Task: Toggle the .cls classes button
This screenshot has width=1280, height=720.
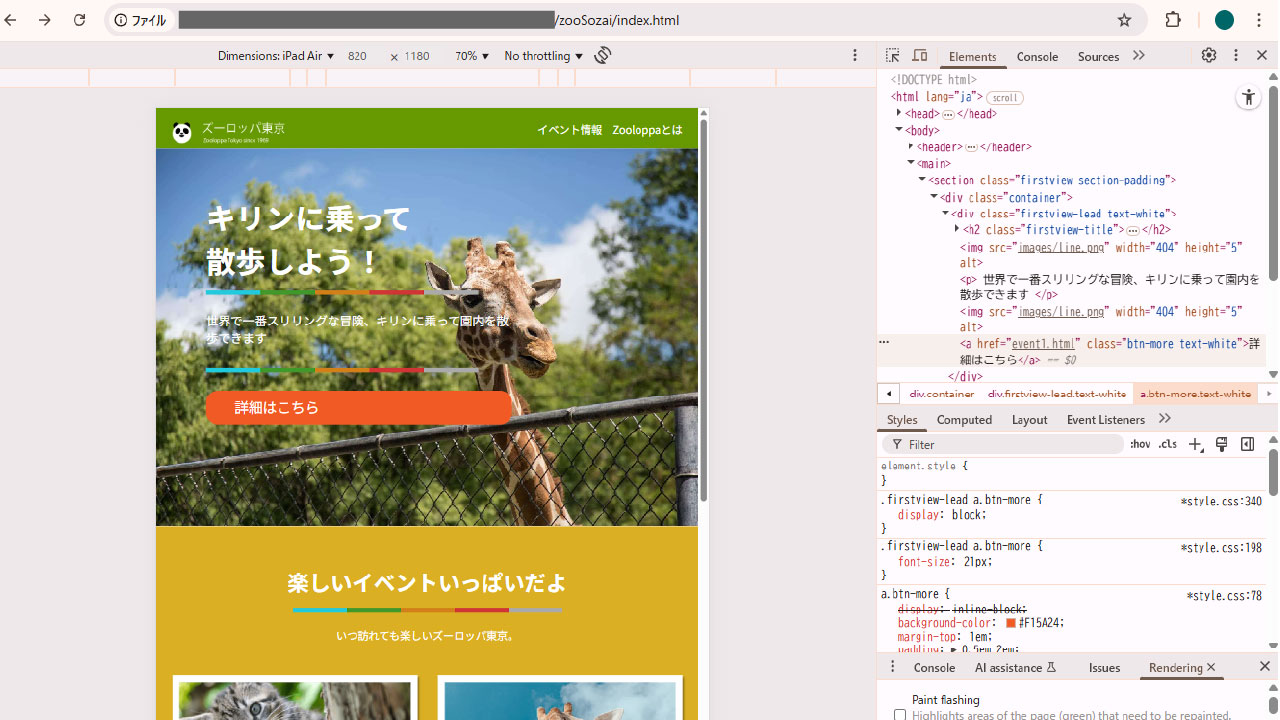Action: pos(1167,445)
